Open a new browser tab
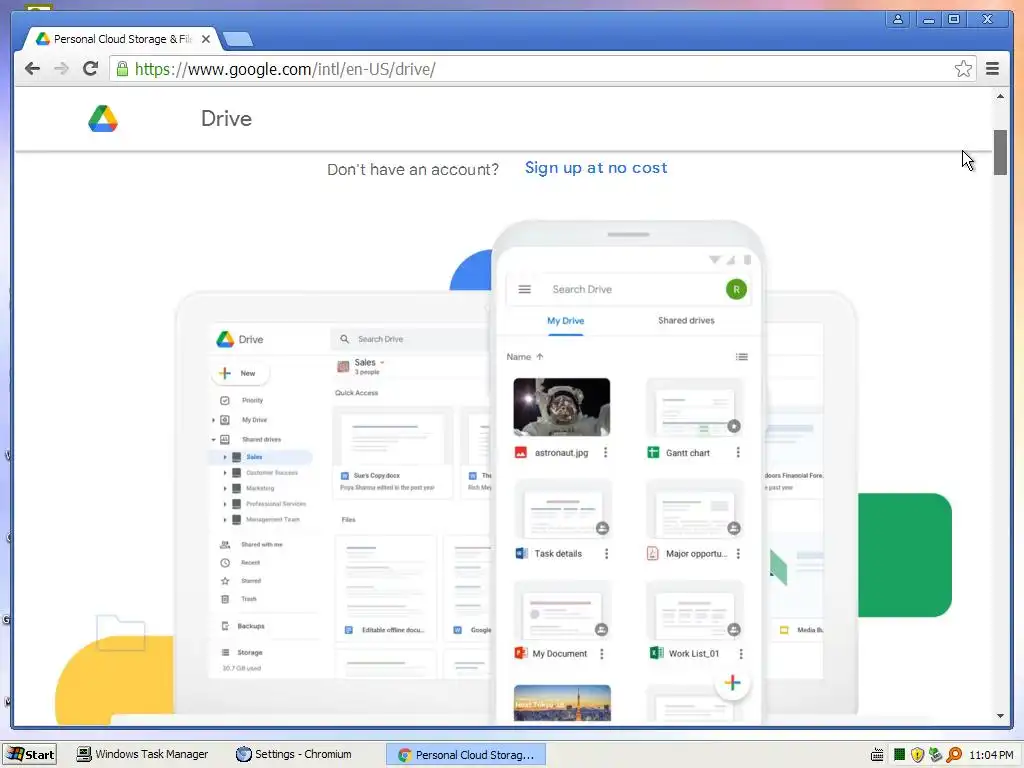 [x=237, y=40]
